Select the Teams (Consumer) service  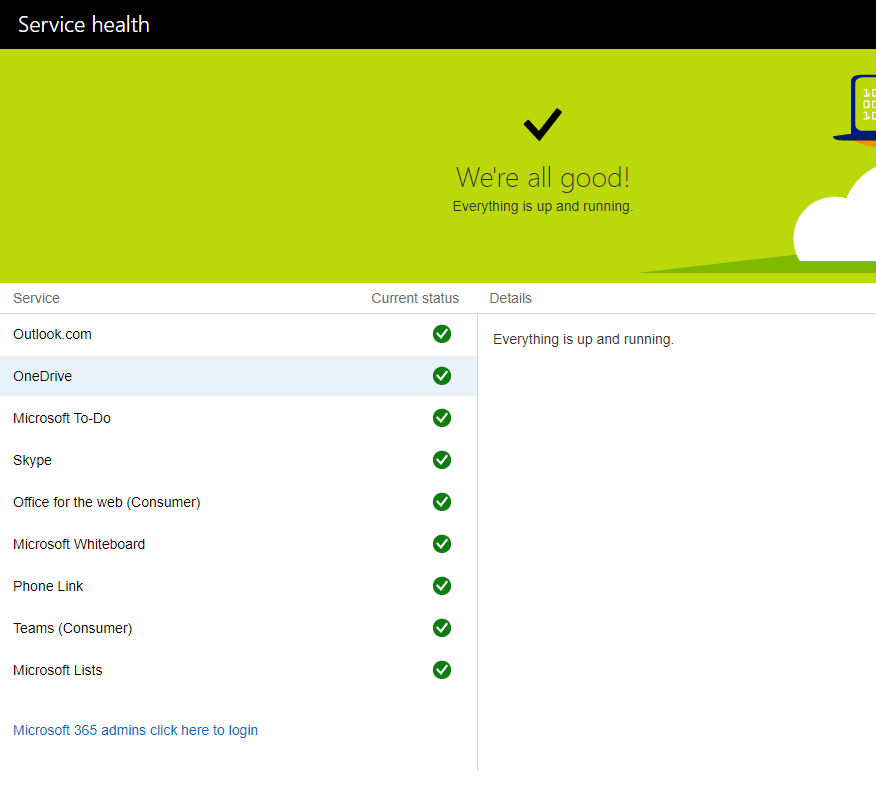coord(239,628)
